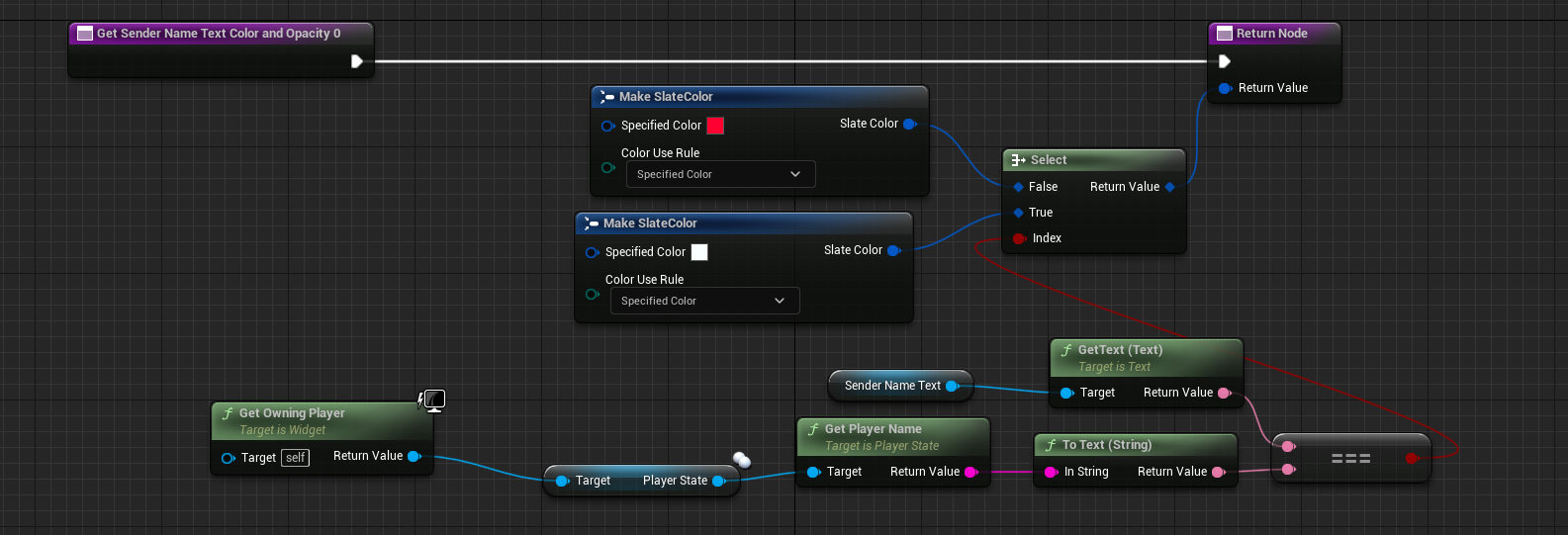The image size is (1568, 535).
Task: Click the red Index pin on Select node
Action: pos(1019,238)
